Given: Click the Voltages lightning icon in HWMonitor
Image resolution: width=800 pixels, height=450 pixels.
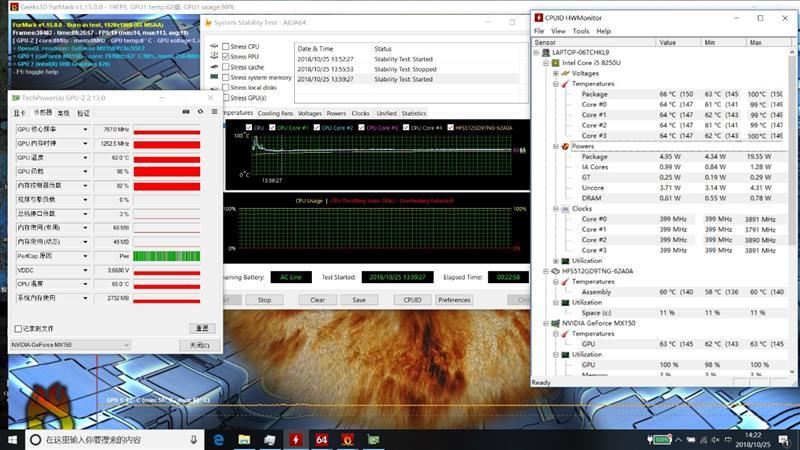Looking at the screenshot, I should click(565, 73).
